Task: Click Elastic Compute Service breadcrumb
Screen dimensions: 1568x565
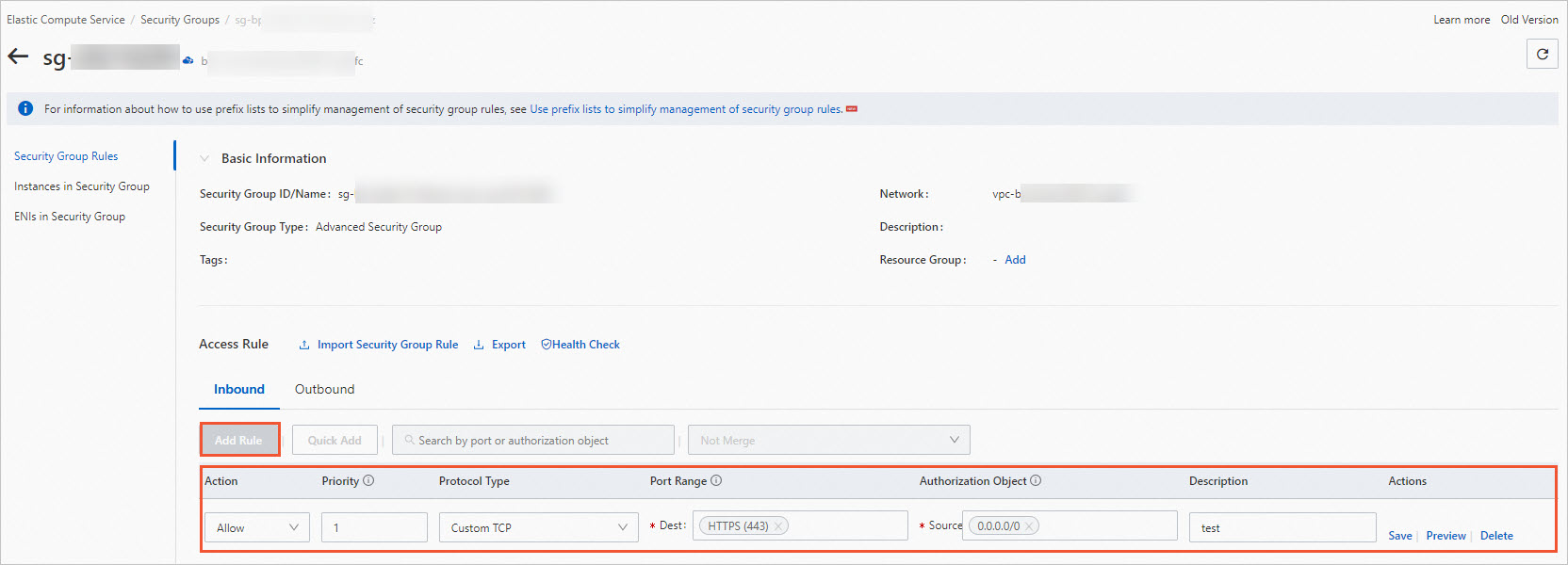Action: point(66,20)
